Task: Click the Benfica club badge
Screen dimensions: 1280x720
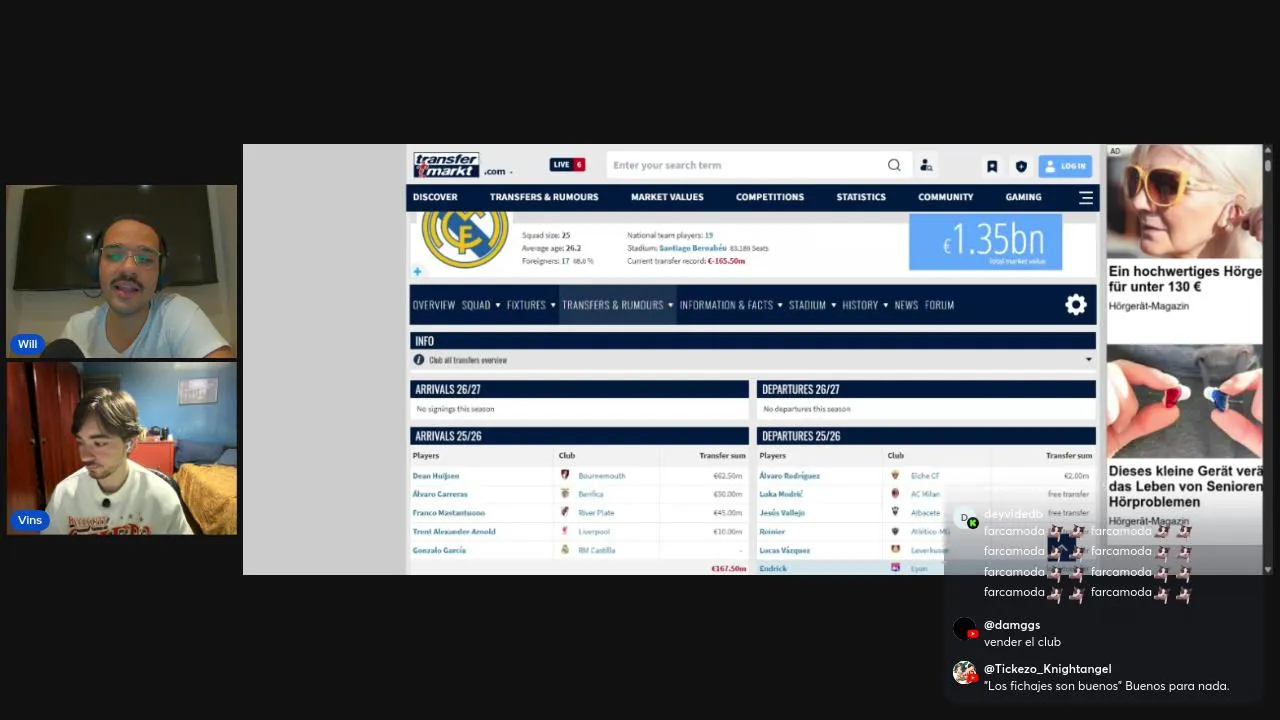Action: pyautogui.click(x=565, y=493)
